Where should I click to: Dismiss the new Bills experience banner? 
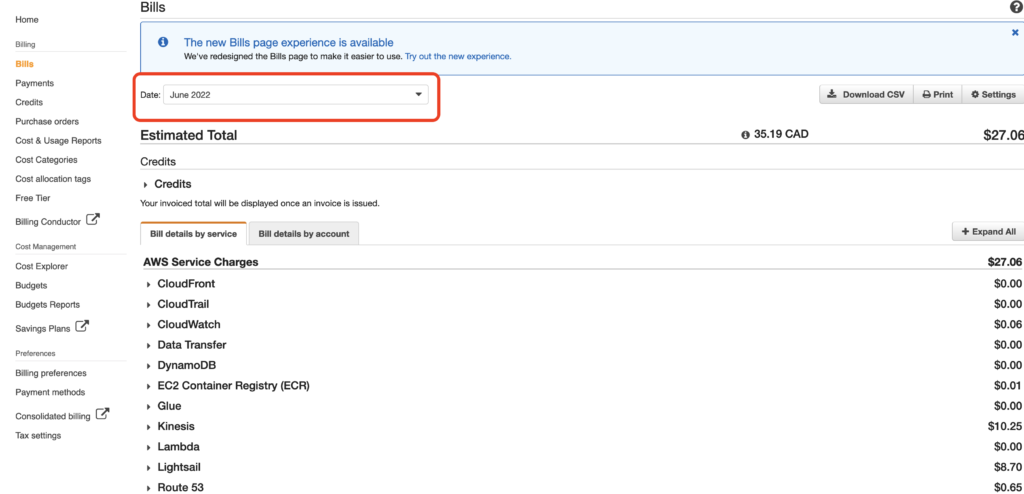point(1015,33)
